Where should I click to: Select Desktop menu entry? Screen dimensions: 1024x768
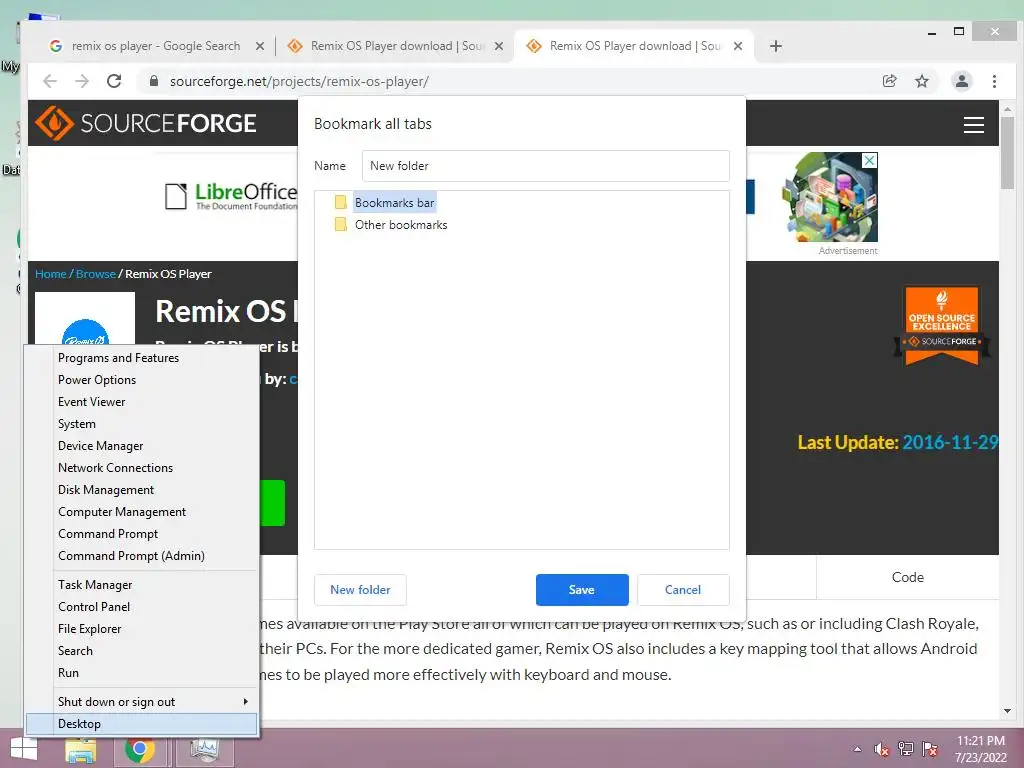click(142, 724)
